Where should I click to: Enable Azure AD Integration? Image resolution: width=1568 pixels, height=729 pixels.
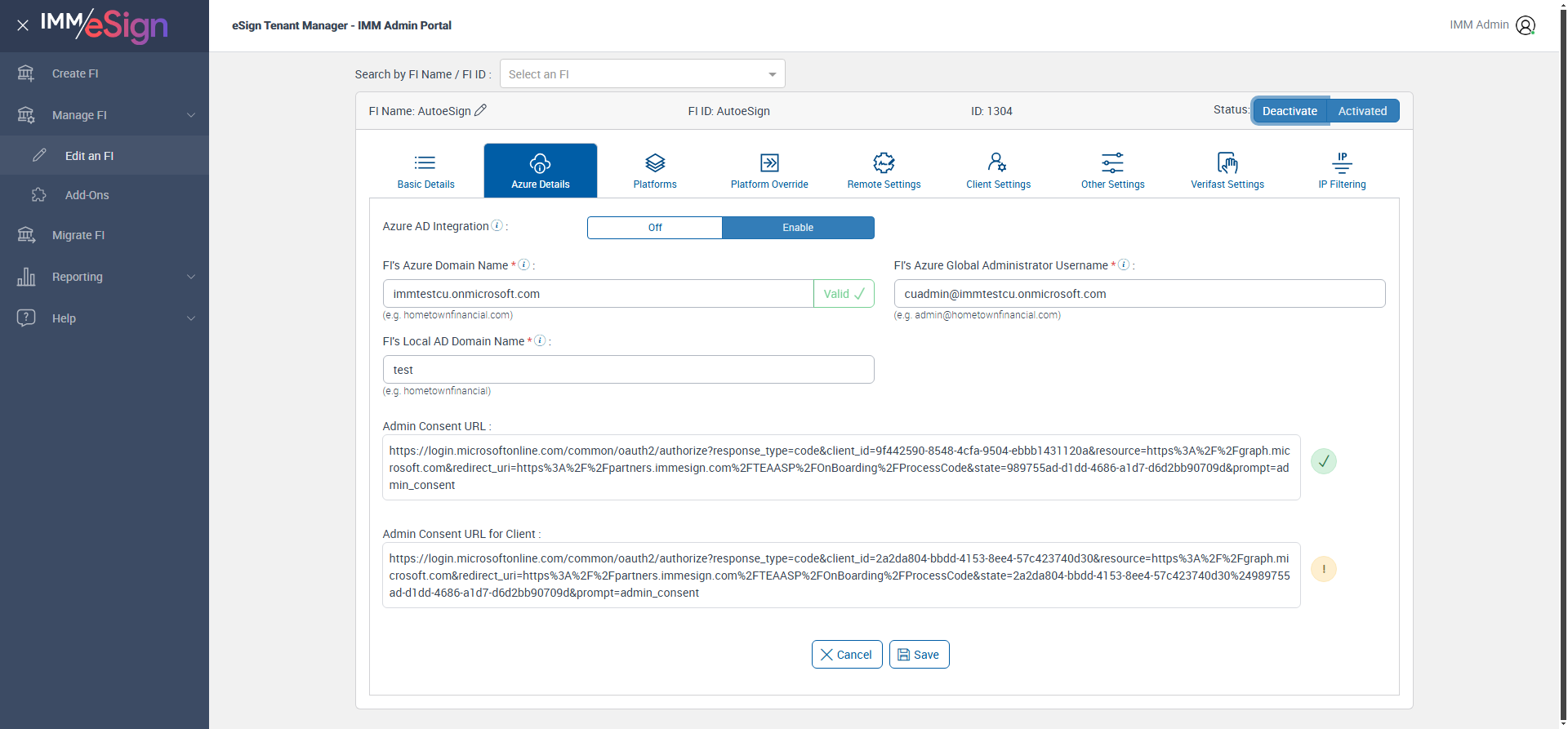click(x=798, y=228)
